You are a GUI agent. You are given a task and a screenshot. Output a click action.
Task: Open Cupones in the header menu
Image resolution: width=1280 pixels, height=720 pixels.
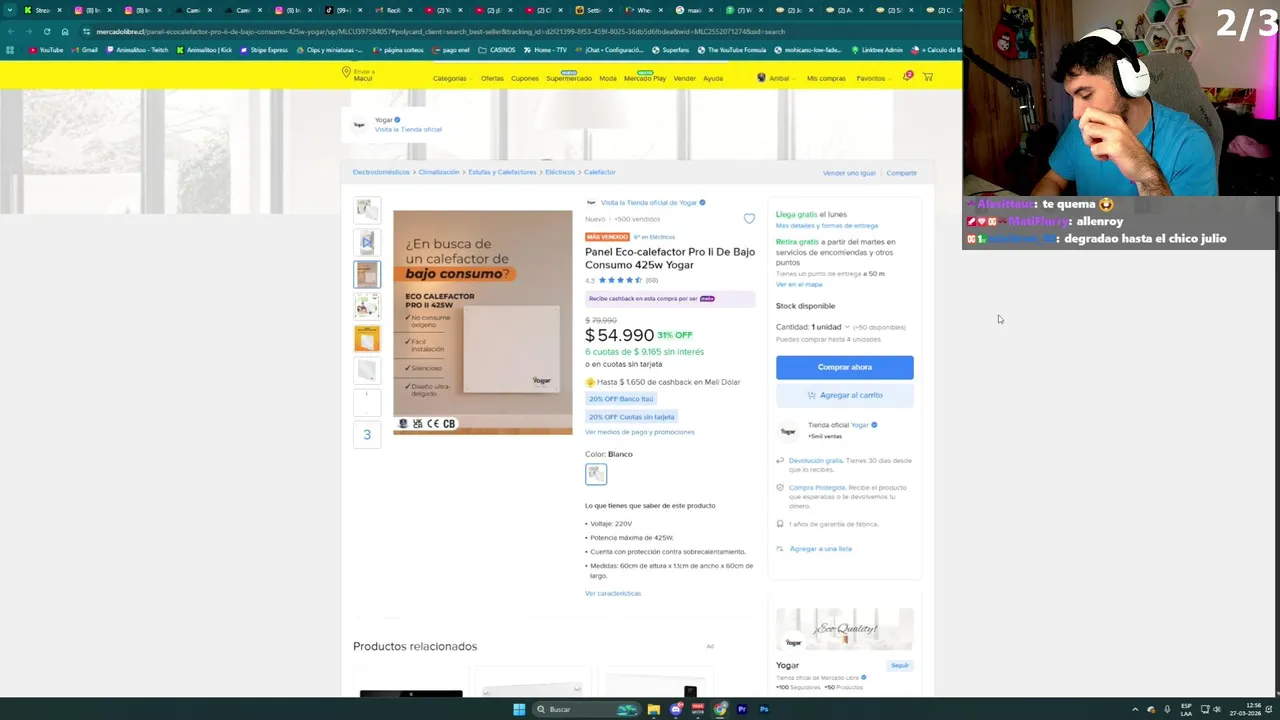click(x=525, y=78)
